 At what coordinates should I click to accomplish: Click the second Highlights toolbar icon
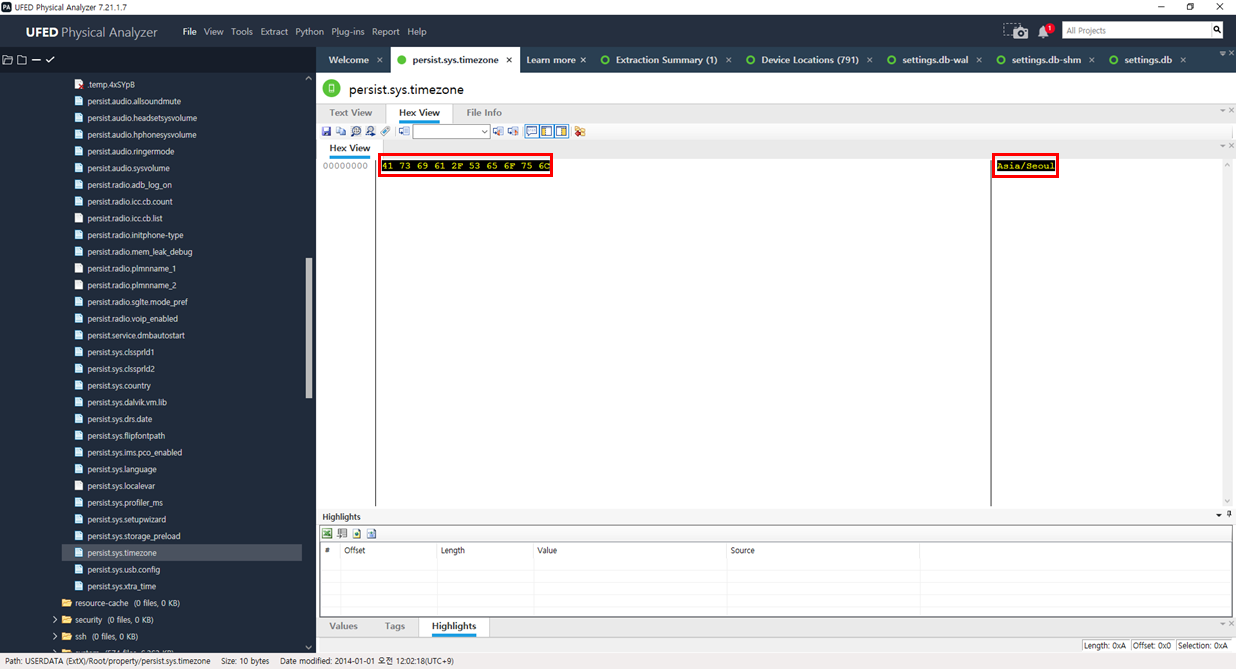[x=342, y=534]
